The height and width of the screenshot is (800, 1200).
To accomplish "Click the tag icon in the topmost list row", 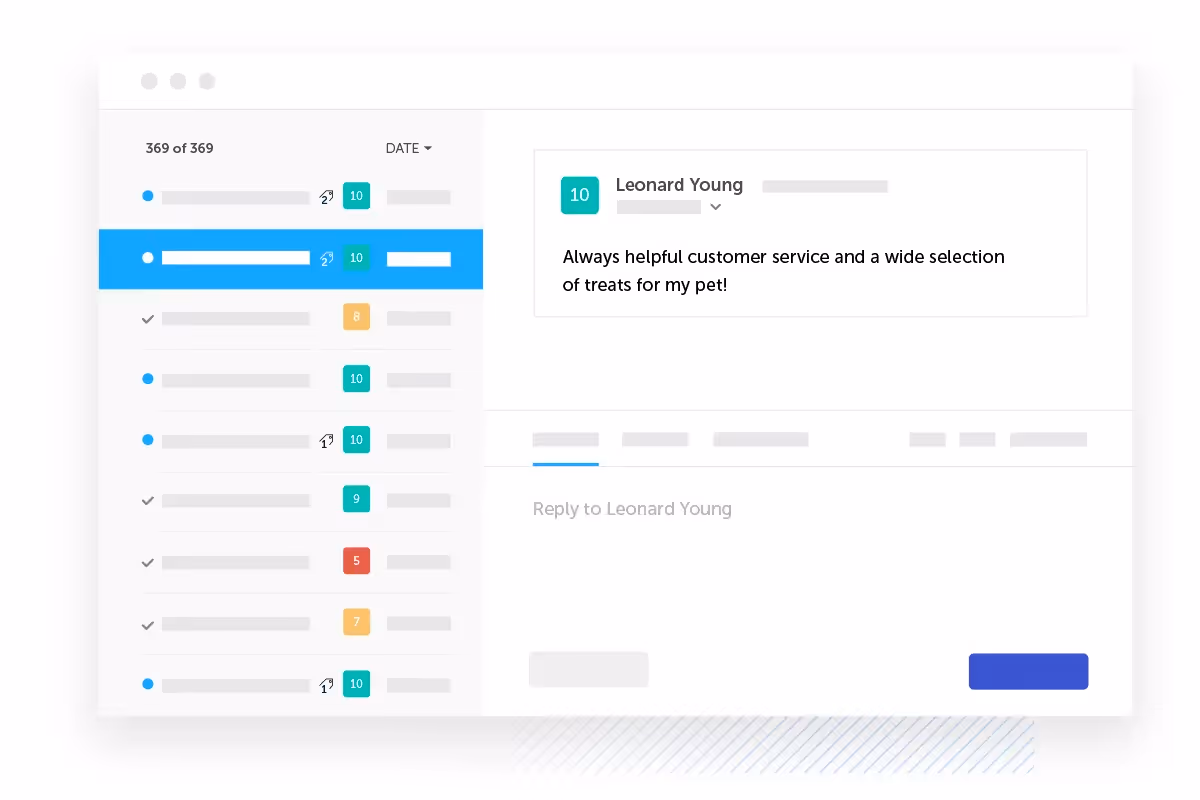I will click(x=326, y=197).
